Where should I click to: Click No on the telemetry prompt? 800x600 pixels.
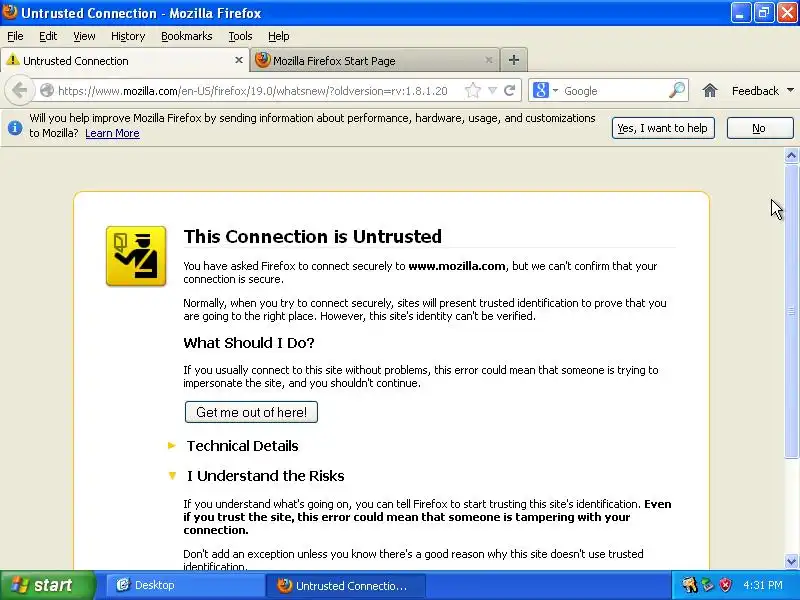(760, 128)
